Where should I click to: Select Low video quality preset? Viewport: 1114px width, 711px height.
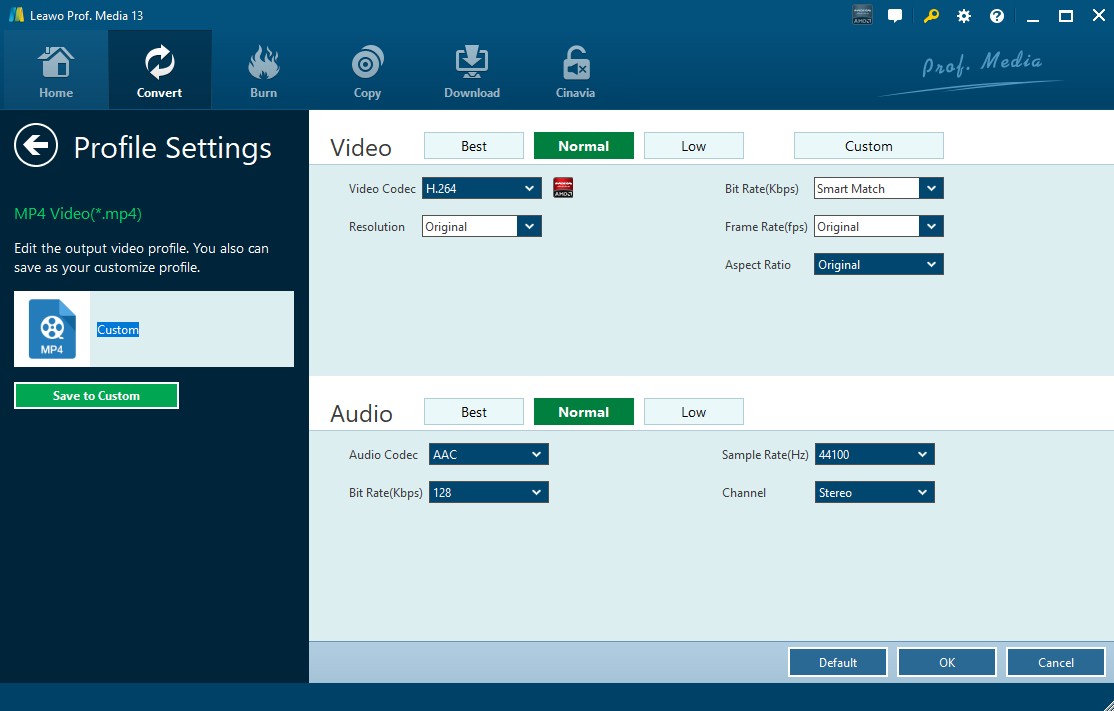click(x=693, y=146)
